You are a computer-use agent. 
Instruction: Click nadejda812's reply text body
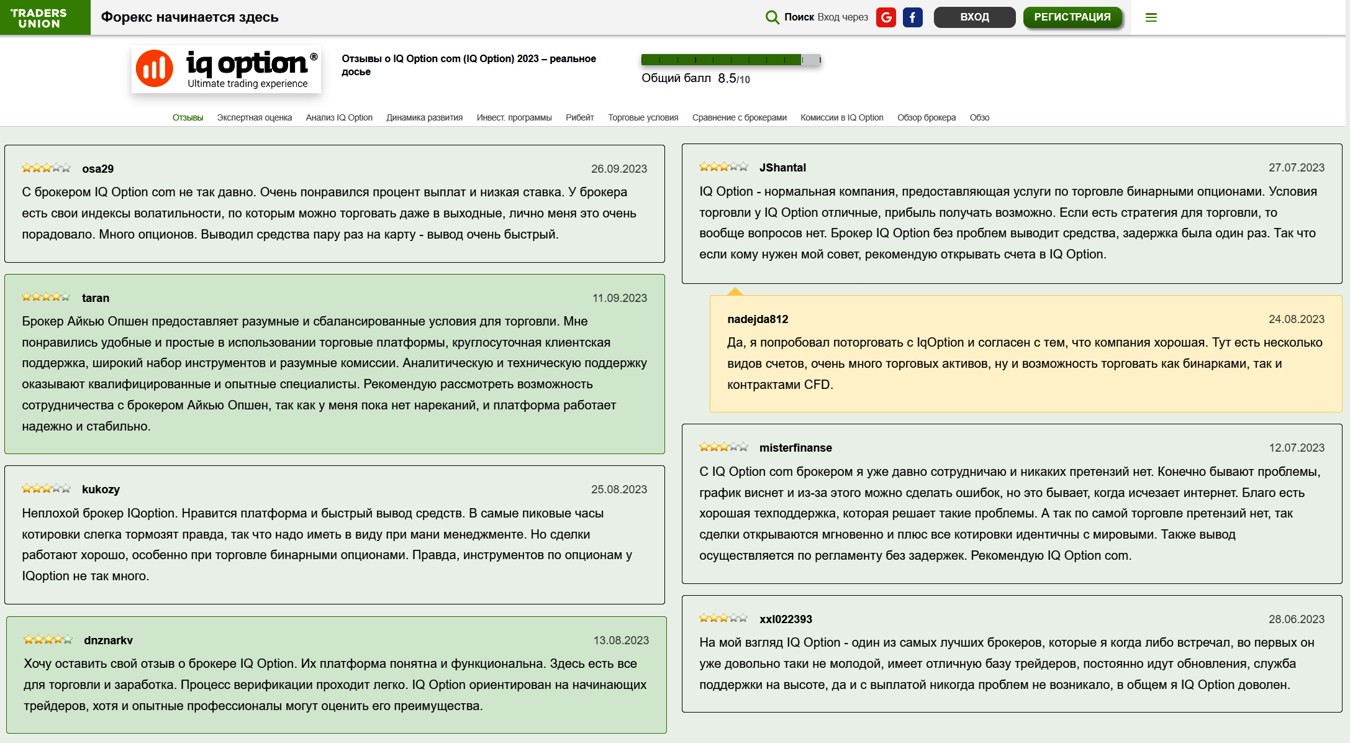[1025, 363]
